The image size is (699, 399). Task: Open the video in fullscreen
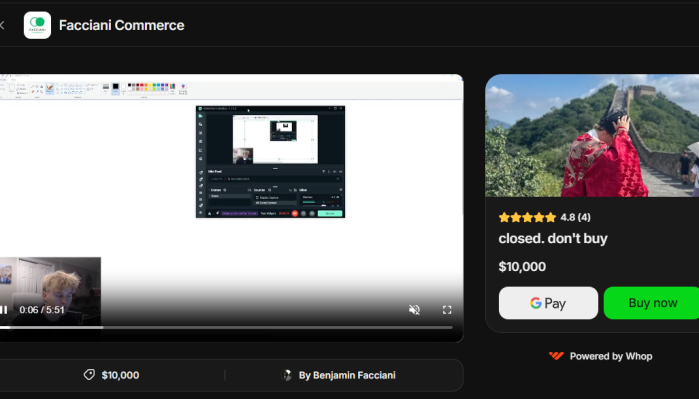[447, 310]
